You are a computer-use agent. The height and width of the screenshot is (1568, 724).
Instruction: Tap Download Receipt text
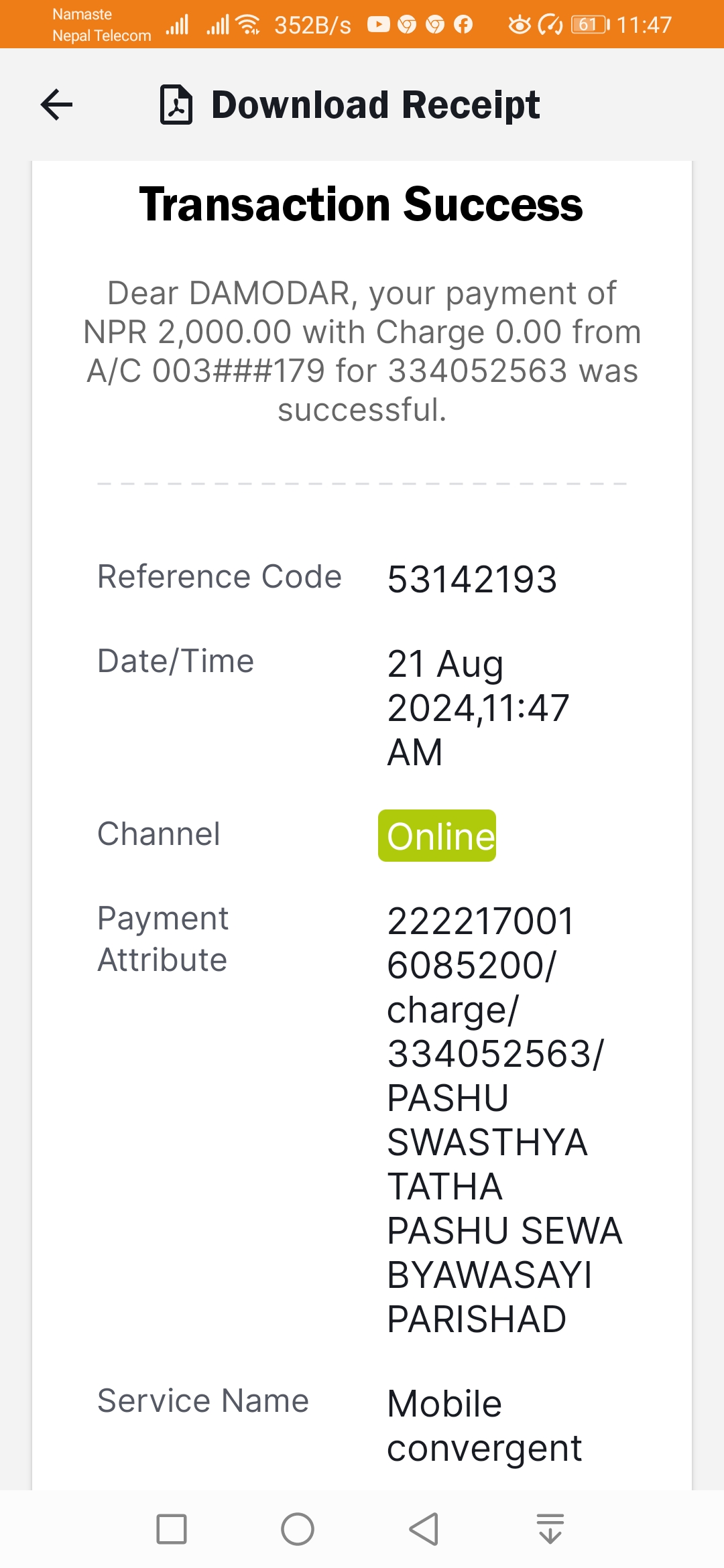pos(375,105)
